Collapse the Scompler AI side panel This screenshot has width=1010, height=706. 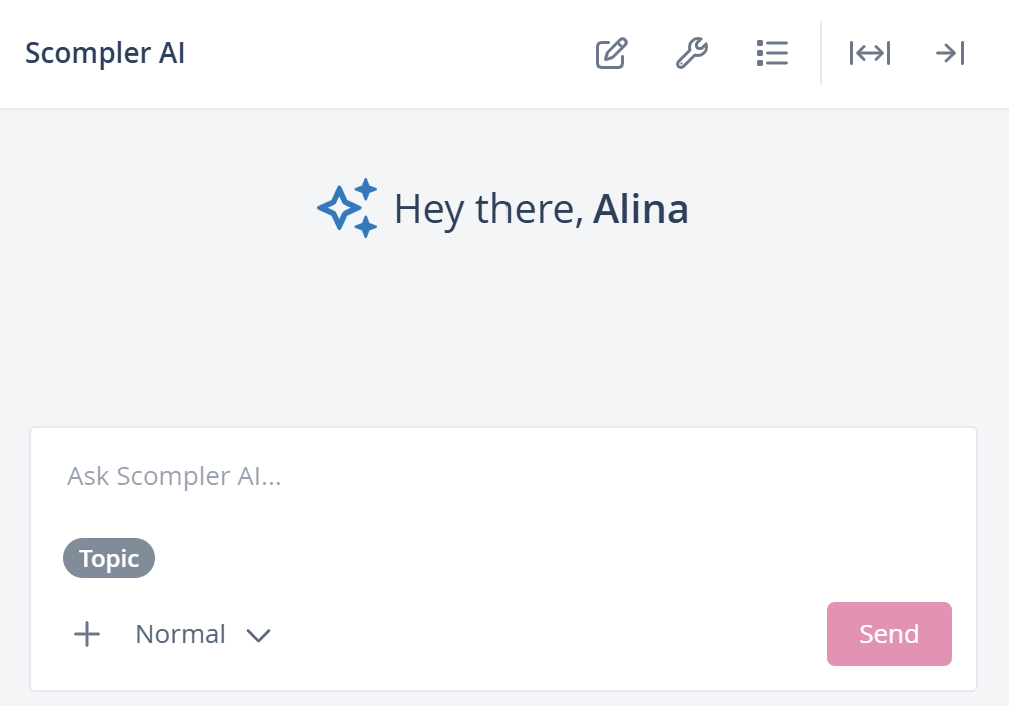click(949, 53)
